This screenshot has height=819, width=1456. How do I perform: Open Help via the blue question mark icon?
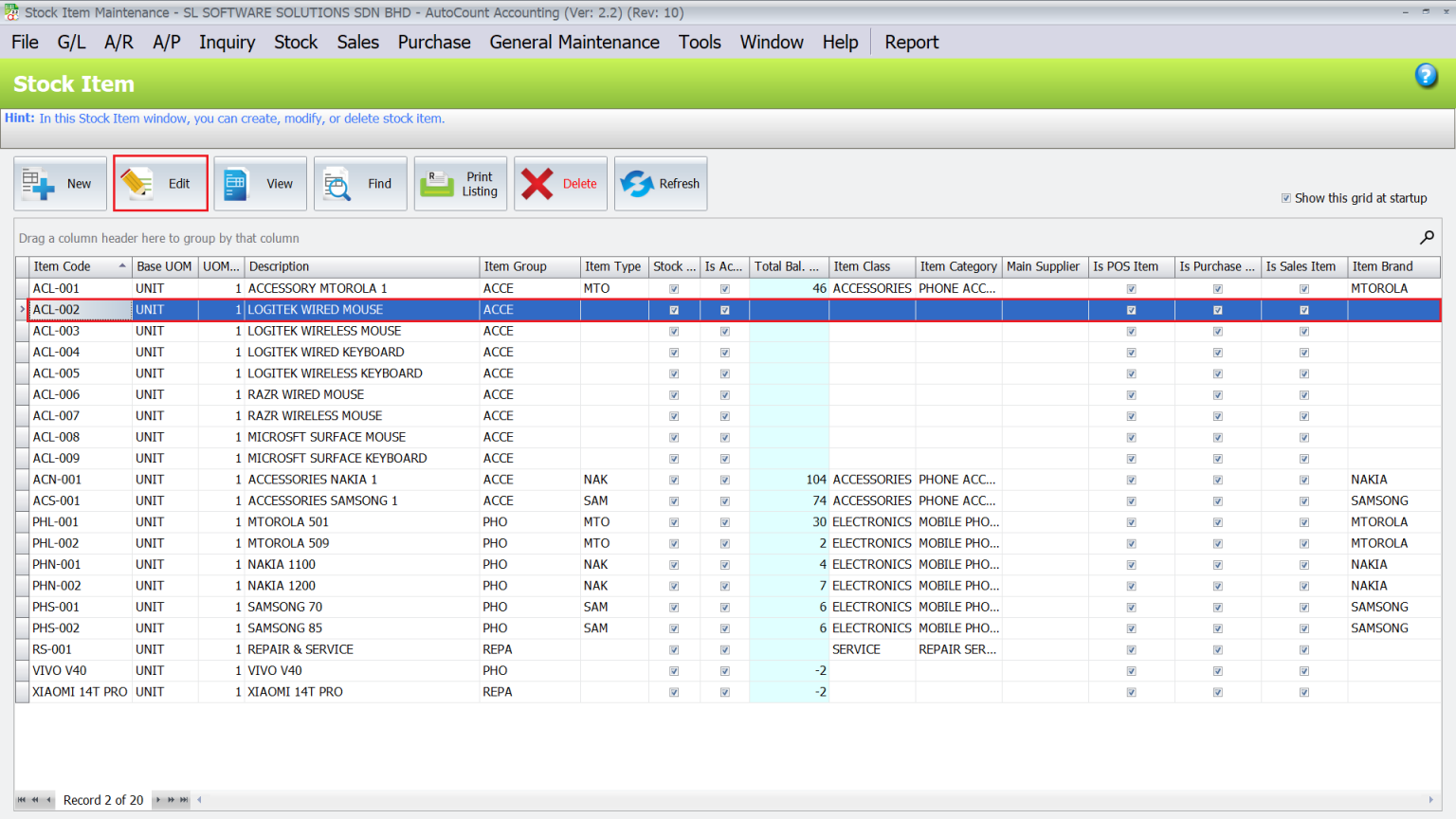(1426, 75)
